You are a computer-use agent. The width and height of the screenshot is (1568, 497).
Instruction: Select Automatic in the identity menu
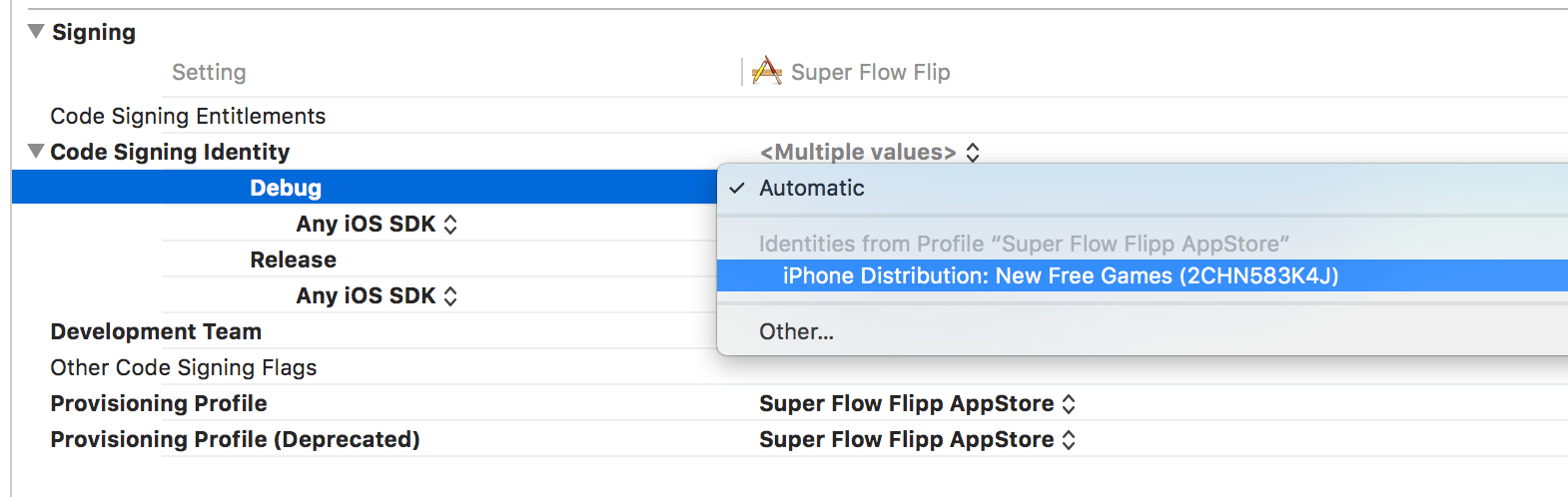tap(812, 189)
